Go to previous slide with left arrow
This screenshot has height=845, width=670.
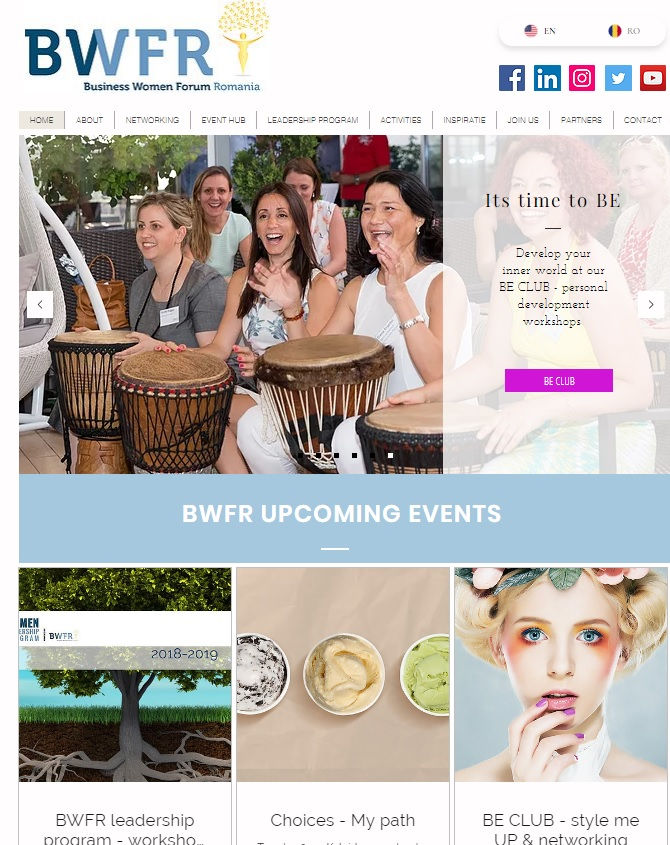[40, 304]
